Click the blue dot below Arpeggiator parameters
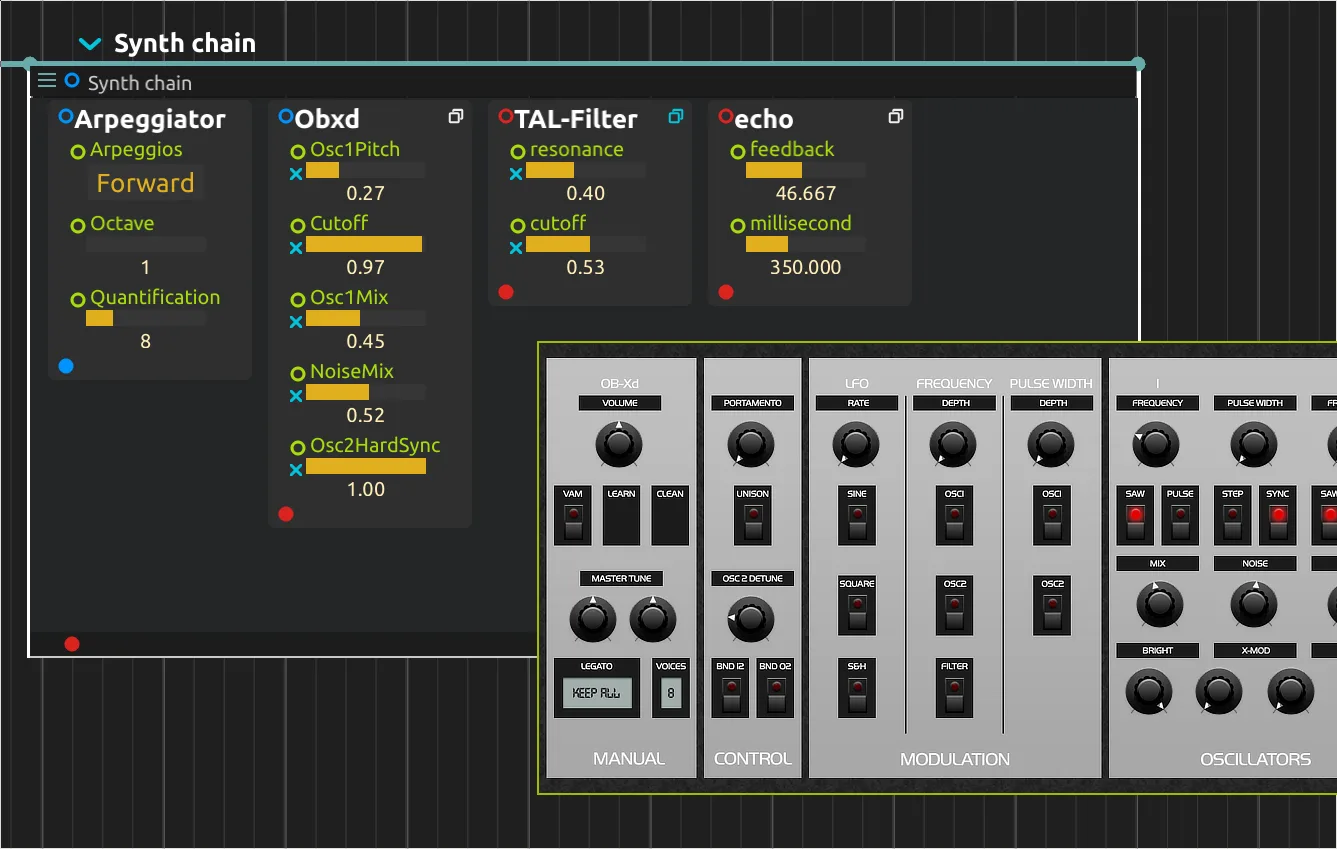 pyautogui.click(x=66, y=366)
